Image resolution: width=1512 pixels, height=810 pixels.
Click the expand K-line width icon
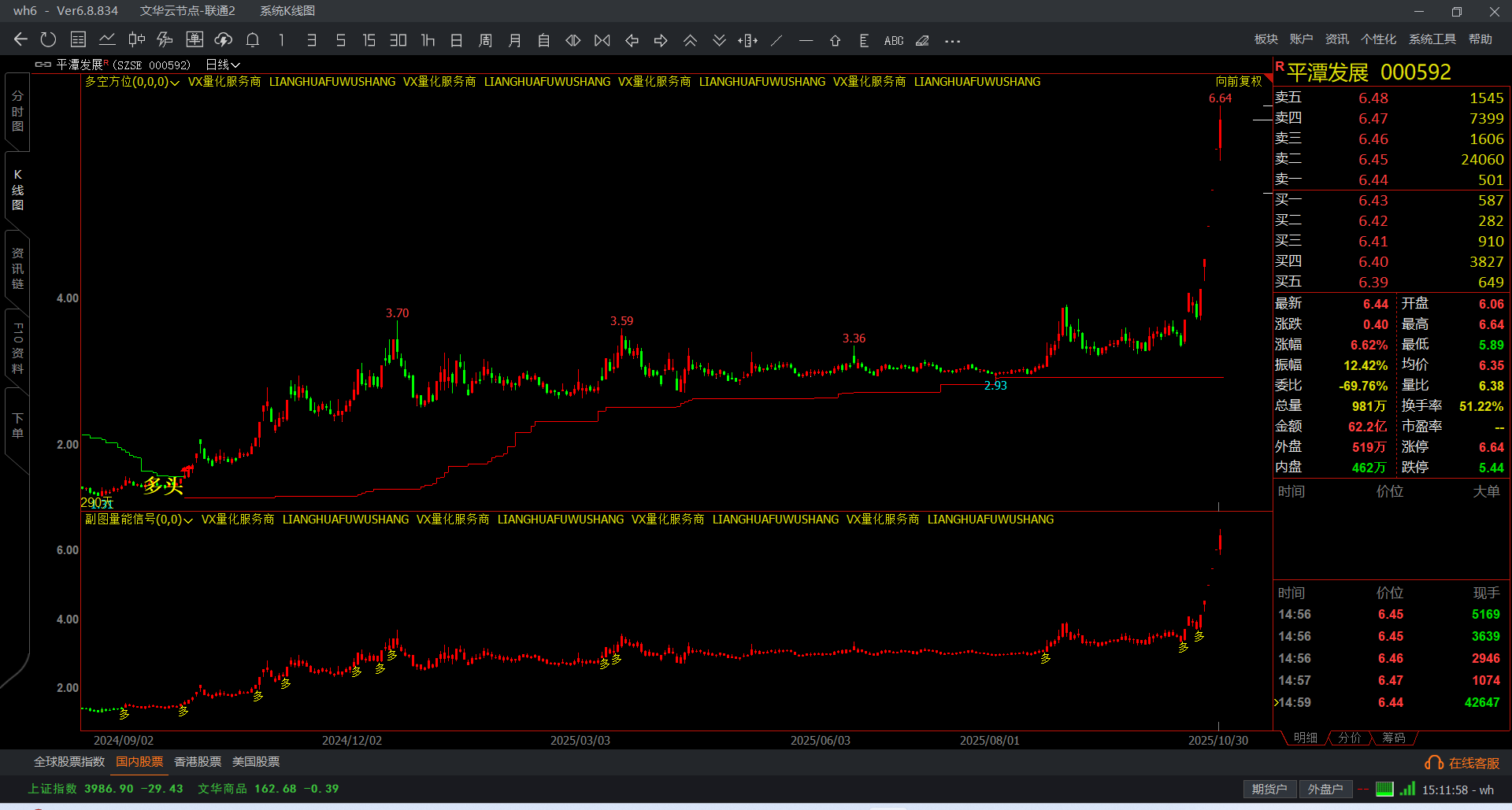pyautogui.click(x=573, y=40)
